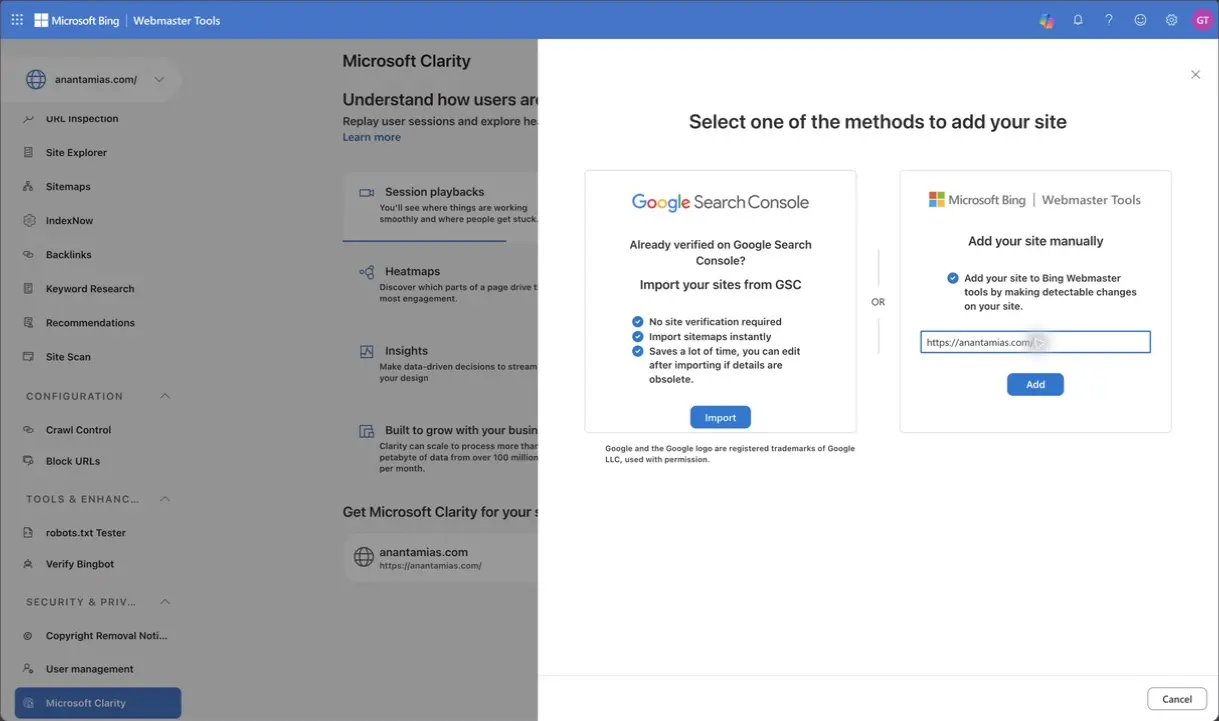Click the Microsoft Bing logo
This screenshot has width=1219, height=721.
pos(77,20)
